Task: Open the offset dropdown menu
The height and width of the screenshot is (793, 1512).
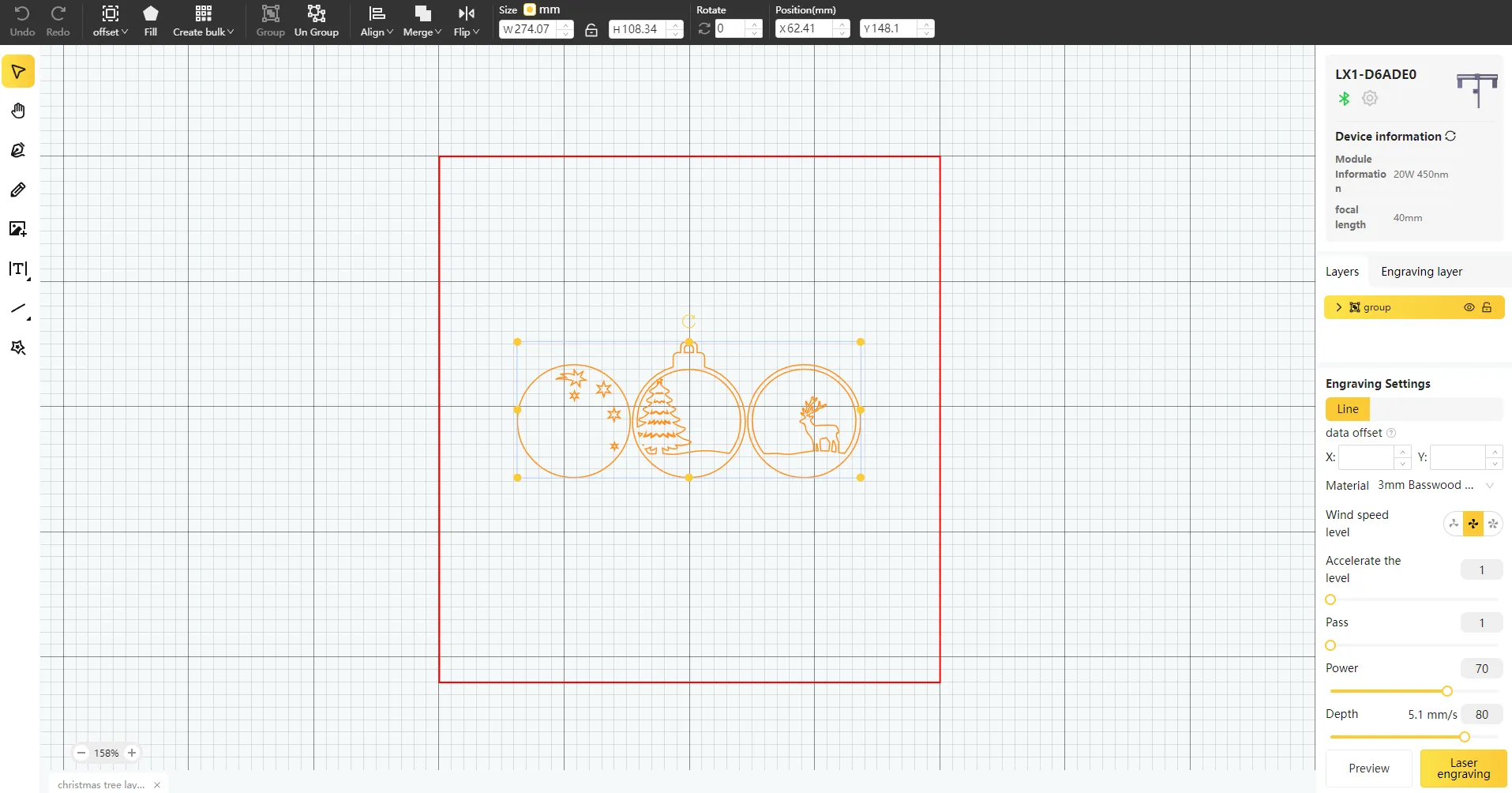Action: tap(111, 21)
